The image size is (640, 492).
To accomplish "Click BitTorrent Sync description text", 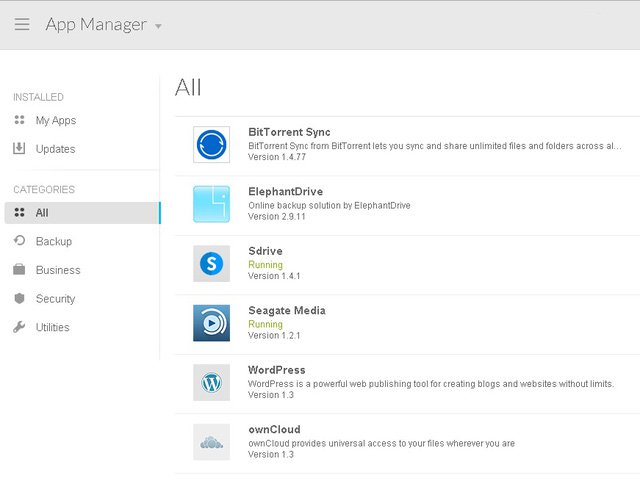I will (x=435, y=146).
